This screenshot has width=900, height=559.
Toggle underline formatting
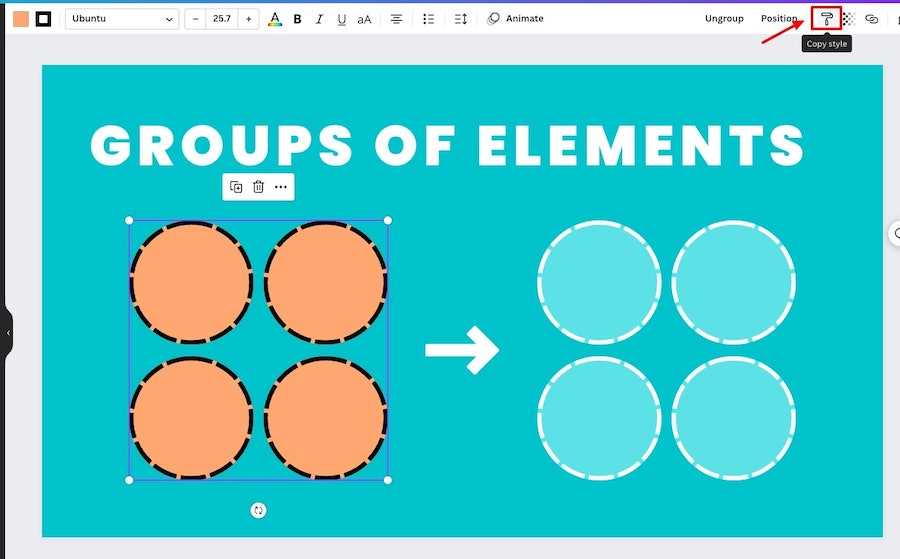pyautogui.click(x=342, y=19)
